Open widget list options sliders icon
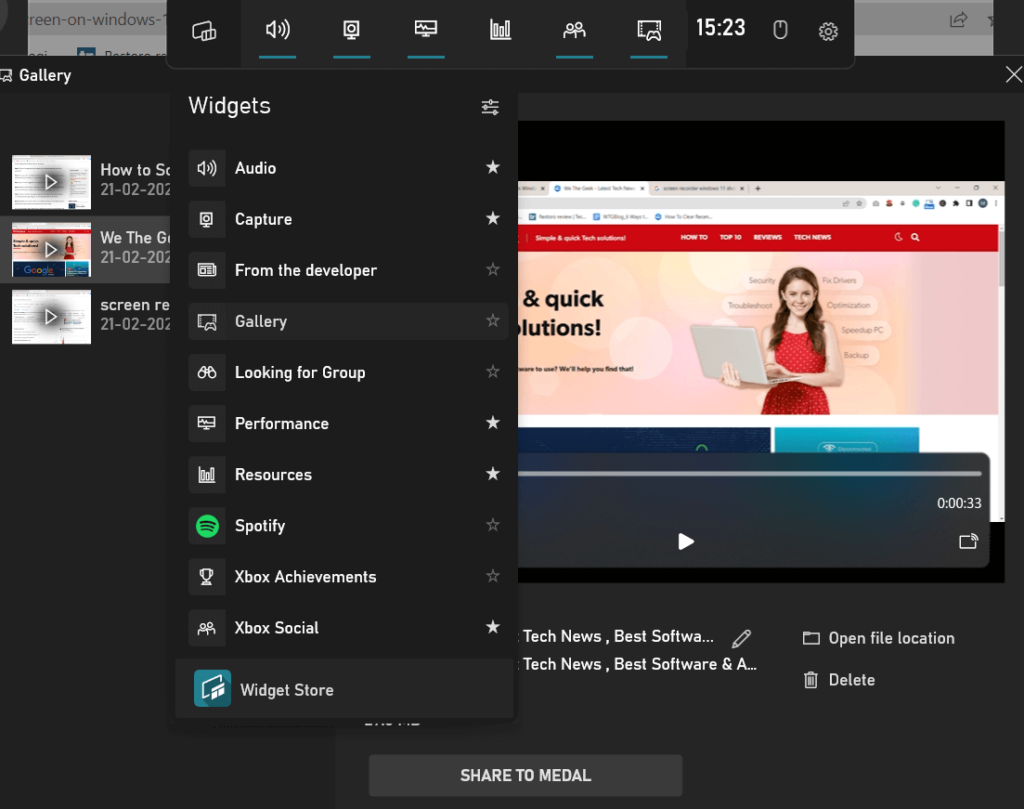1024x809 pixels. [x=490, y=106]
